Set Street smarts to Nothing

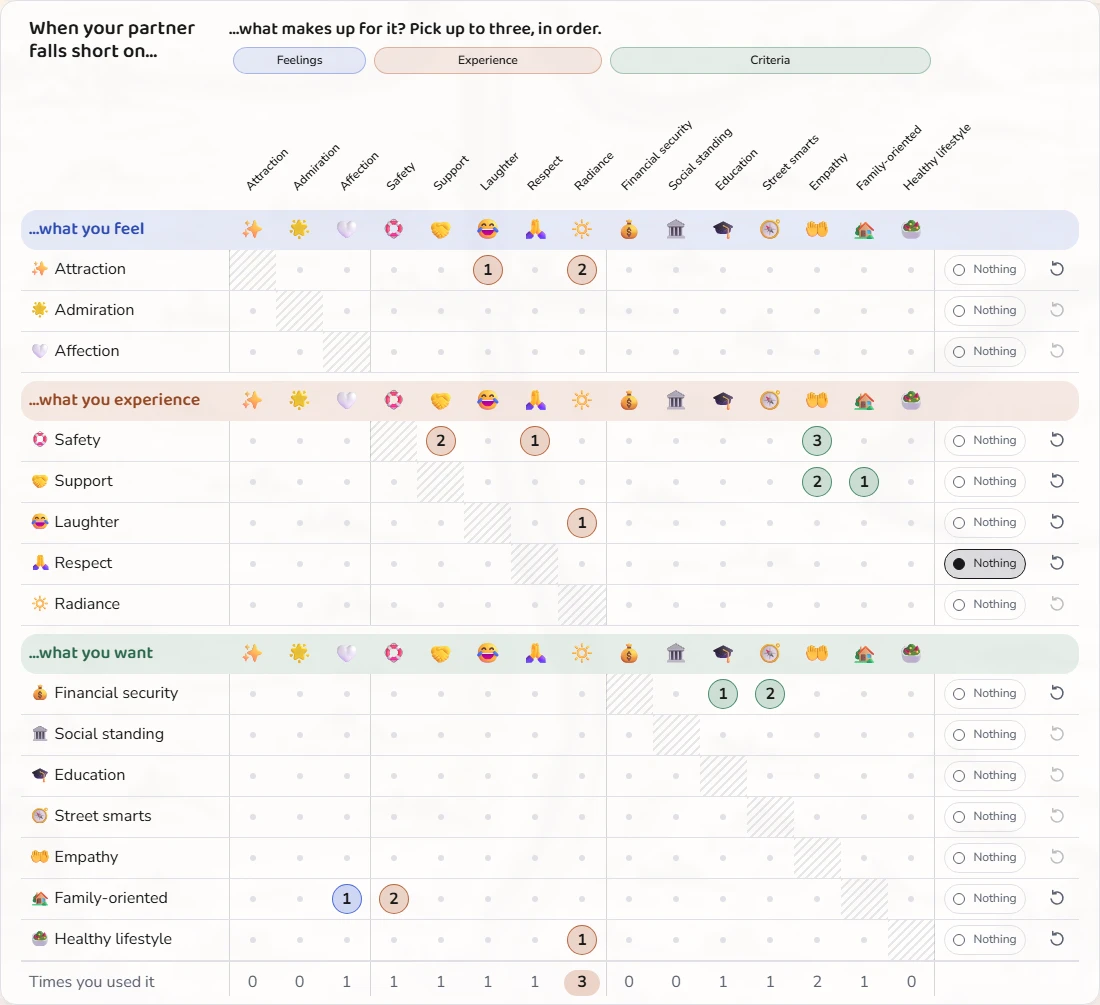tap(985, 816)
